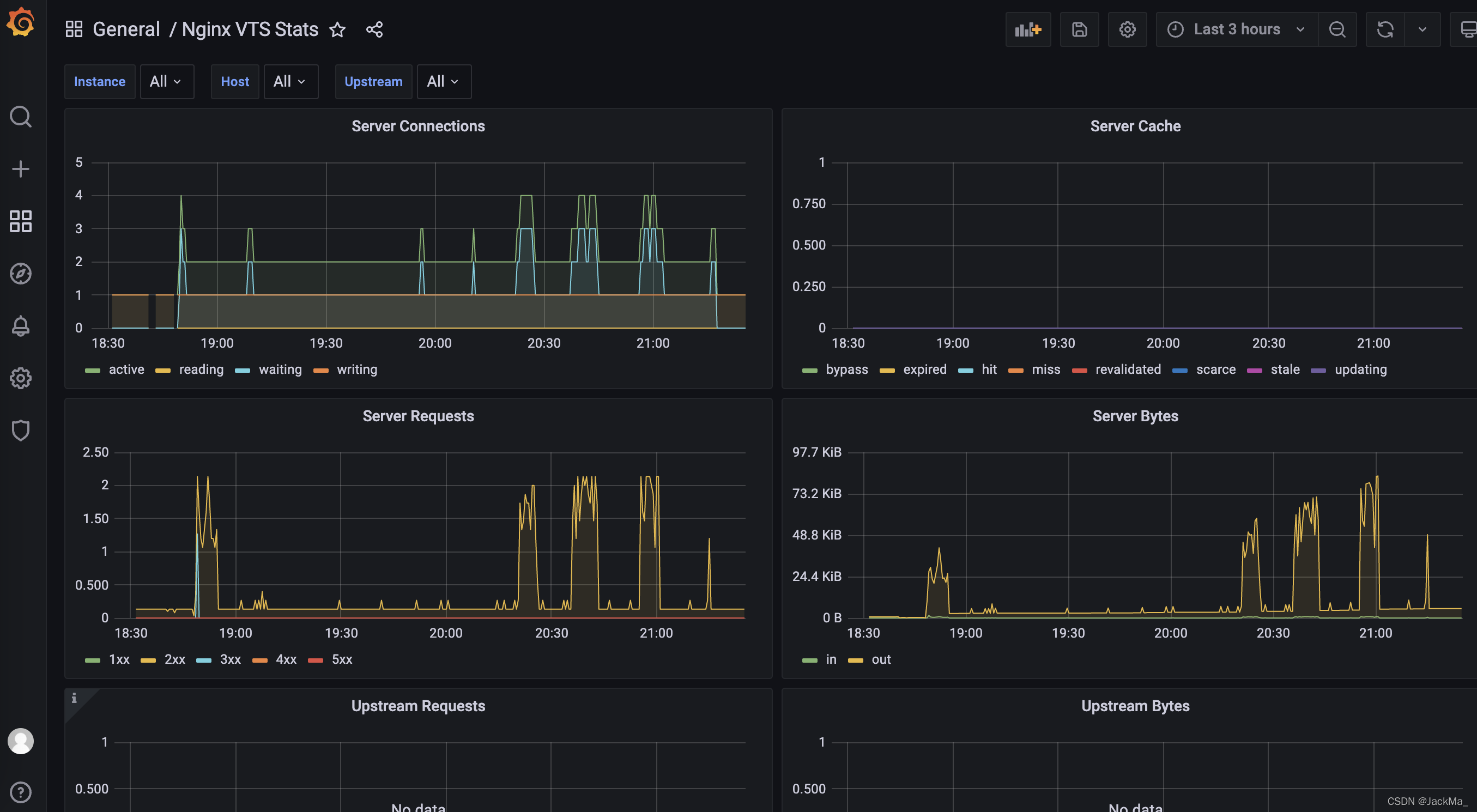Screen dimensions: 1477x812
Task: Open dashboard settings gear in top toolbar
Action: pyautogui.click(x=1127, y=29)
